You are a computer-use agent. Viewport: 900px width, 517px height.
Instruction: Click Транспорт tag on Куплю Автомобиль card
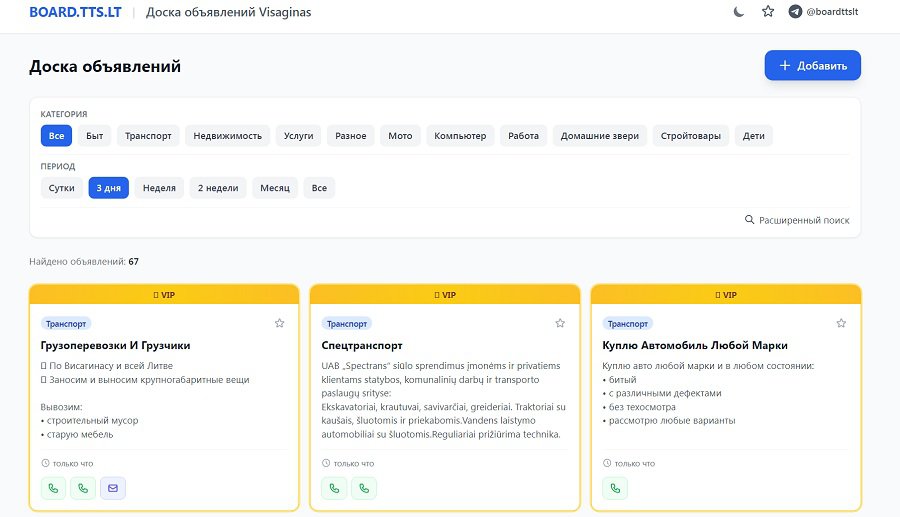pos(627,323)
